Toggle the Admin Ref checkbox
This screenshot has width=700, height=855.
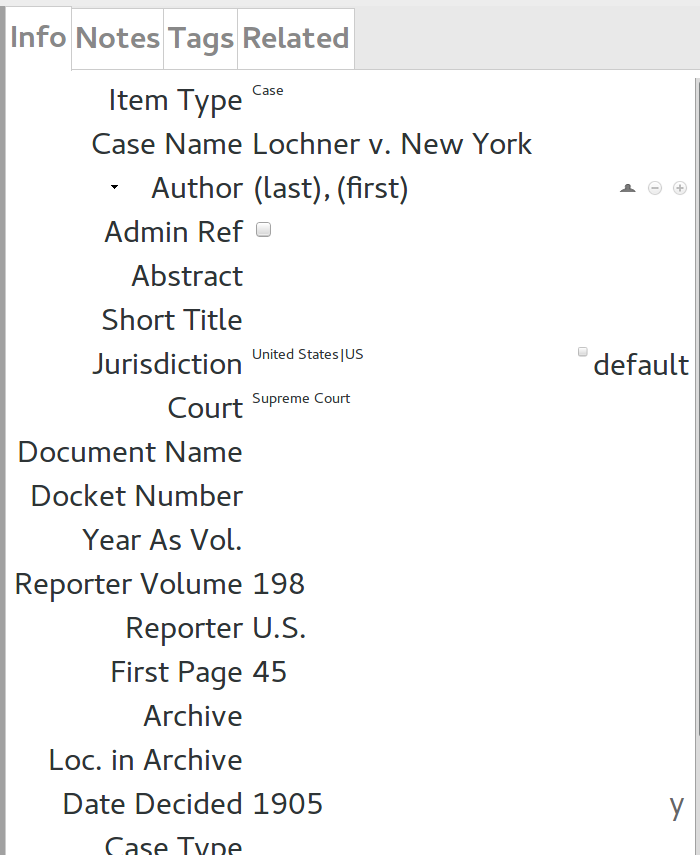pos(263,230)
